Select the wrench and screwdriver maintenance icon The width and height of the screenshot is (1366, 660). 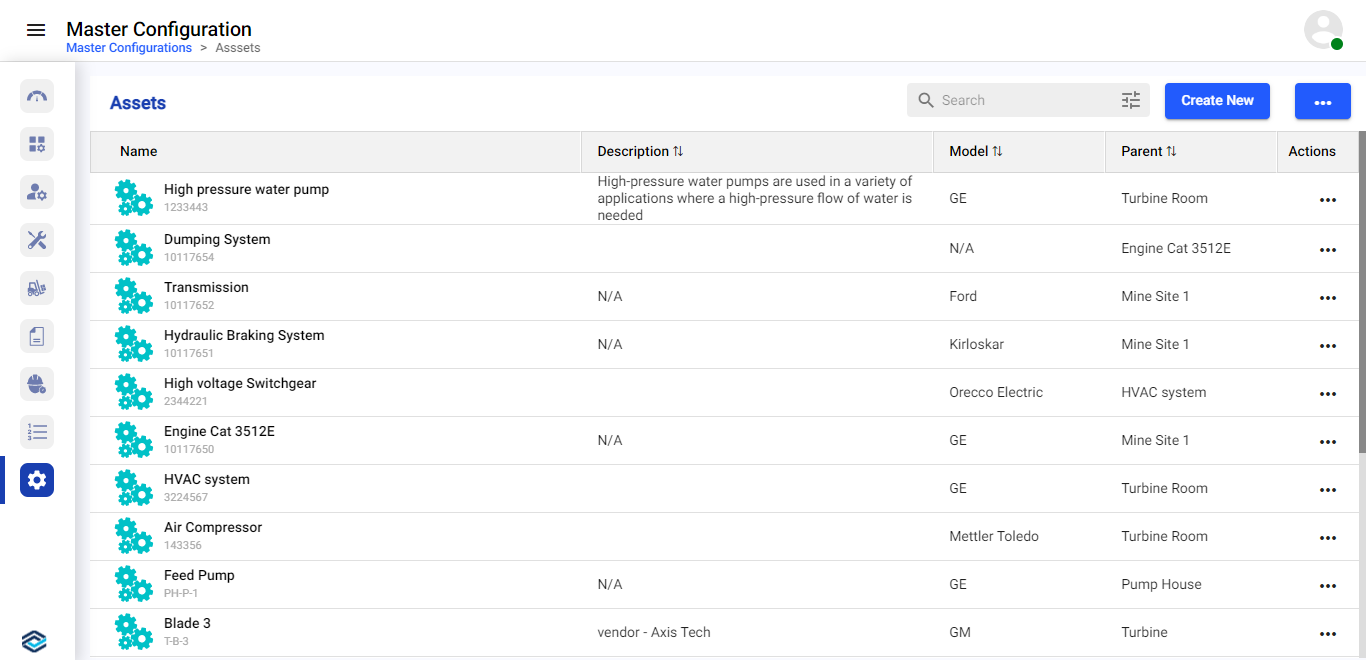[37, 240]
